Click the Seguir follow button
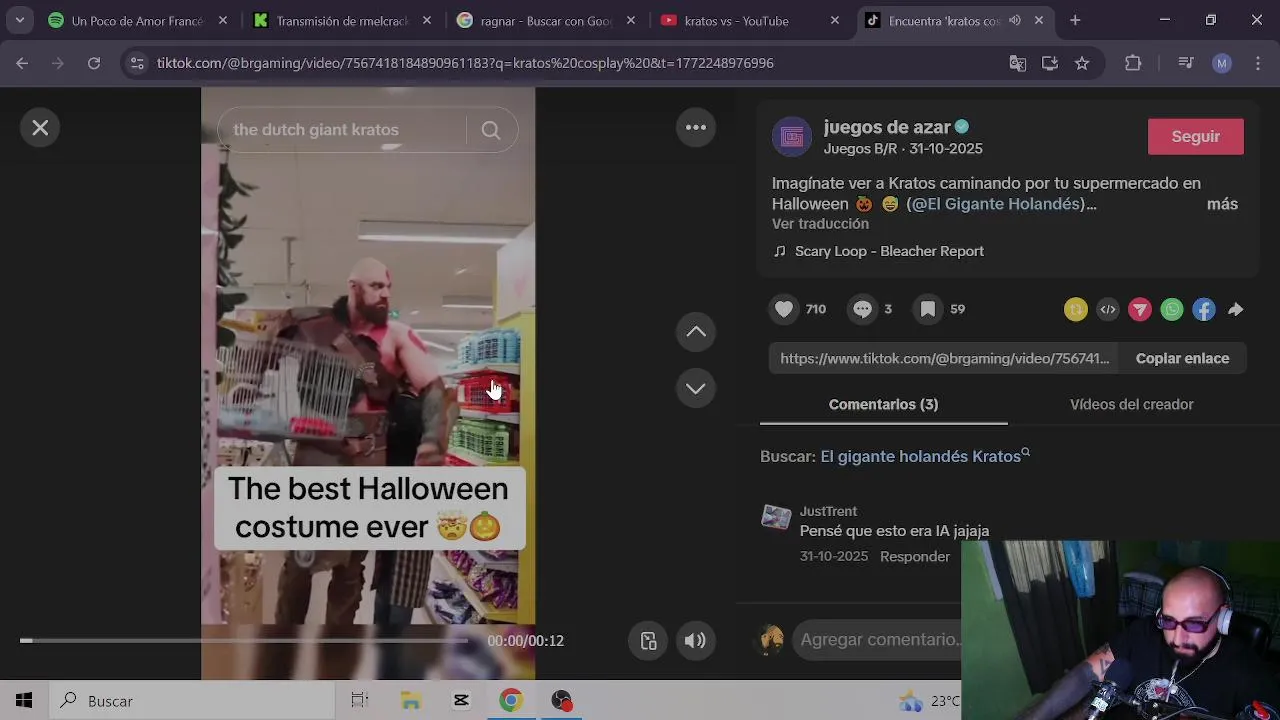This screenshot has width=1280, height=720. click(1195, 137)
